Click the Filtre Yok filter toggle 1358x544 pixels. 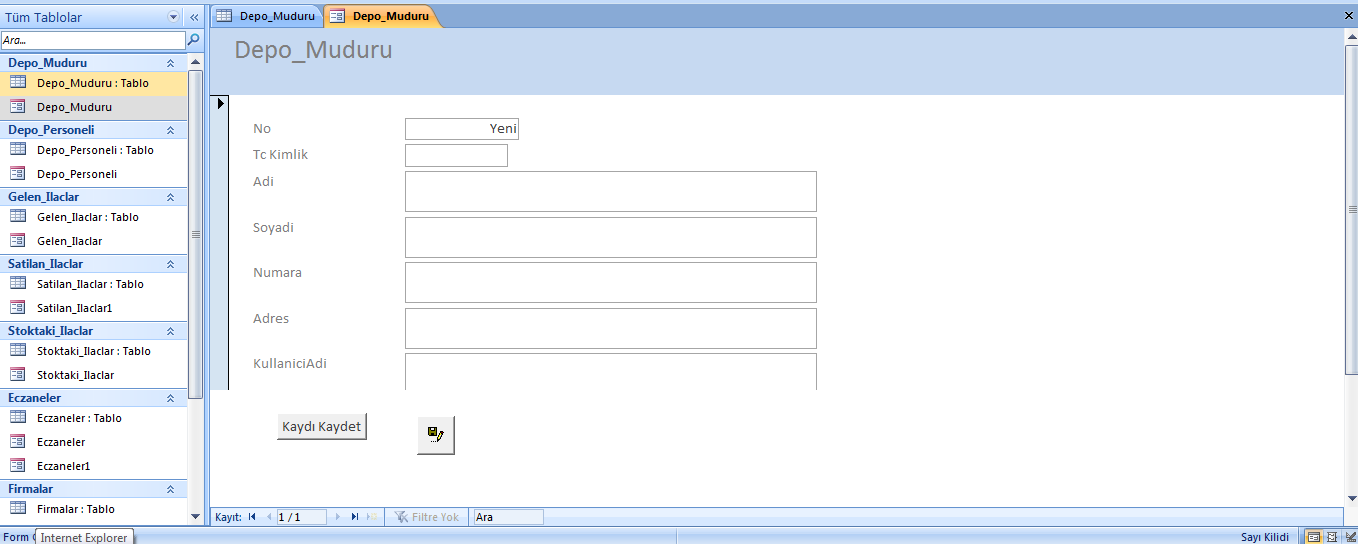point(427,517)
